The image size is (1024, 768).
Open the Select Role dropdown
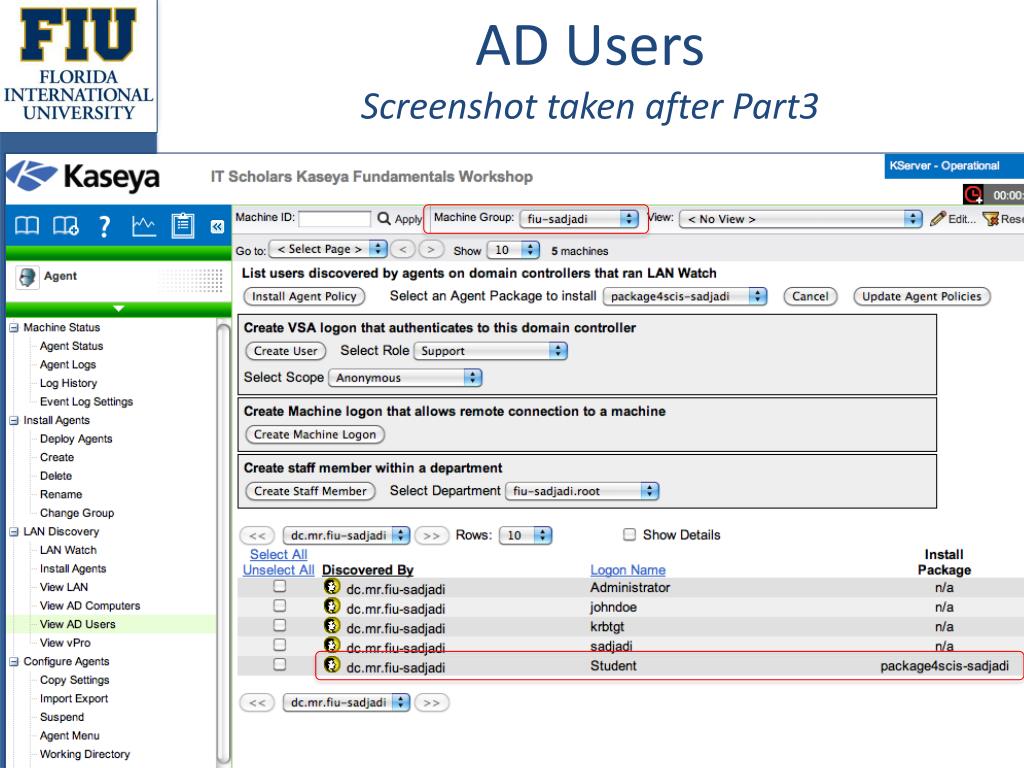click(490, 351)
